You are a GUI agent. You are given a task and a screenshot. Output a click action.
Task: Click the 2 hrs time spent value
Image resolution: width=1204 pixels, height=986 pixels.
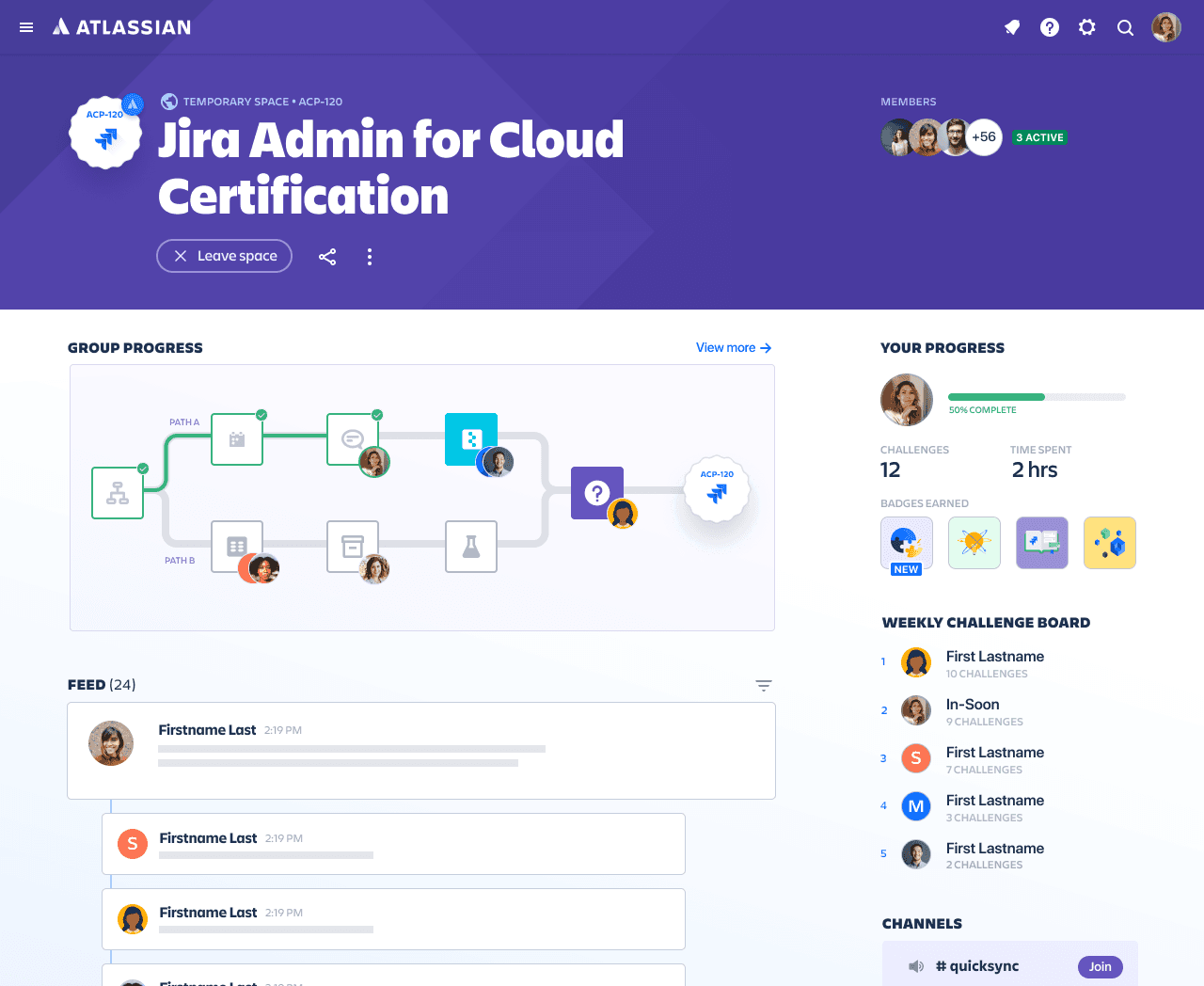tap(1035, 470)
